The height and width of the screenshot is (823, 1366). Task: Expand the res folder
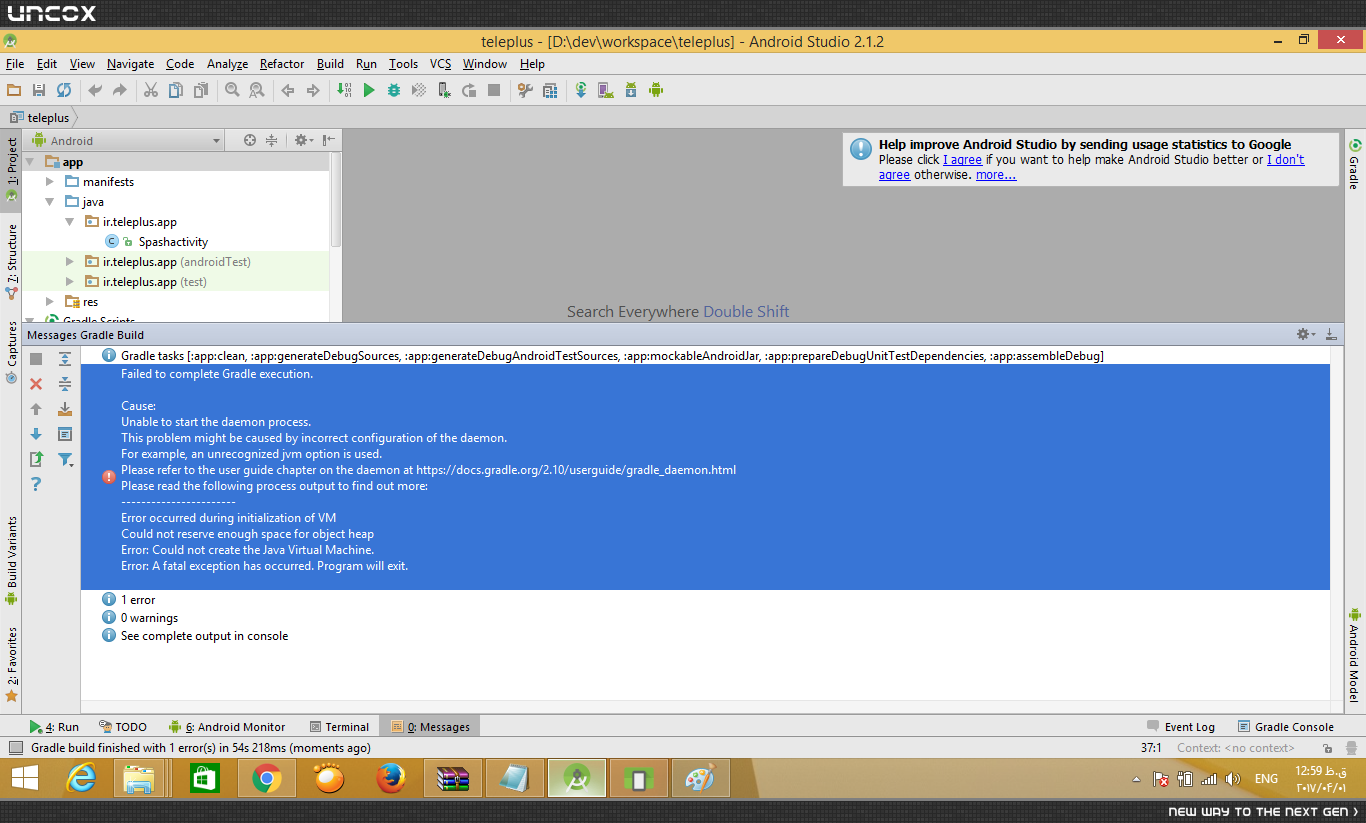(x=50, y=302)
